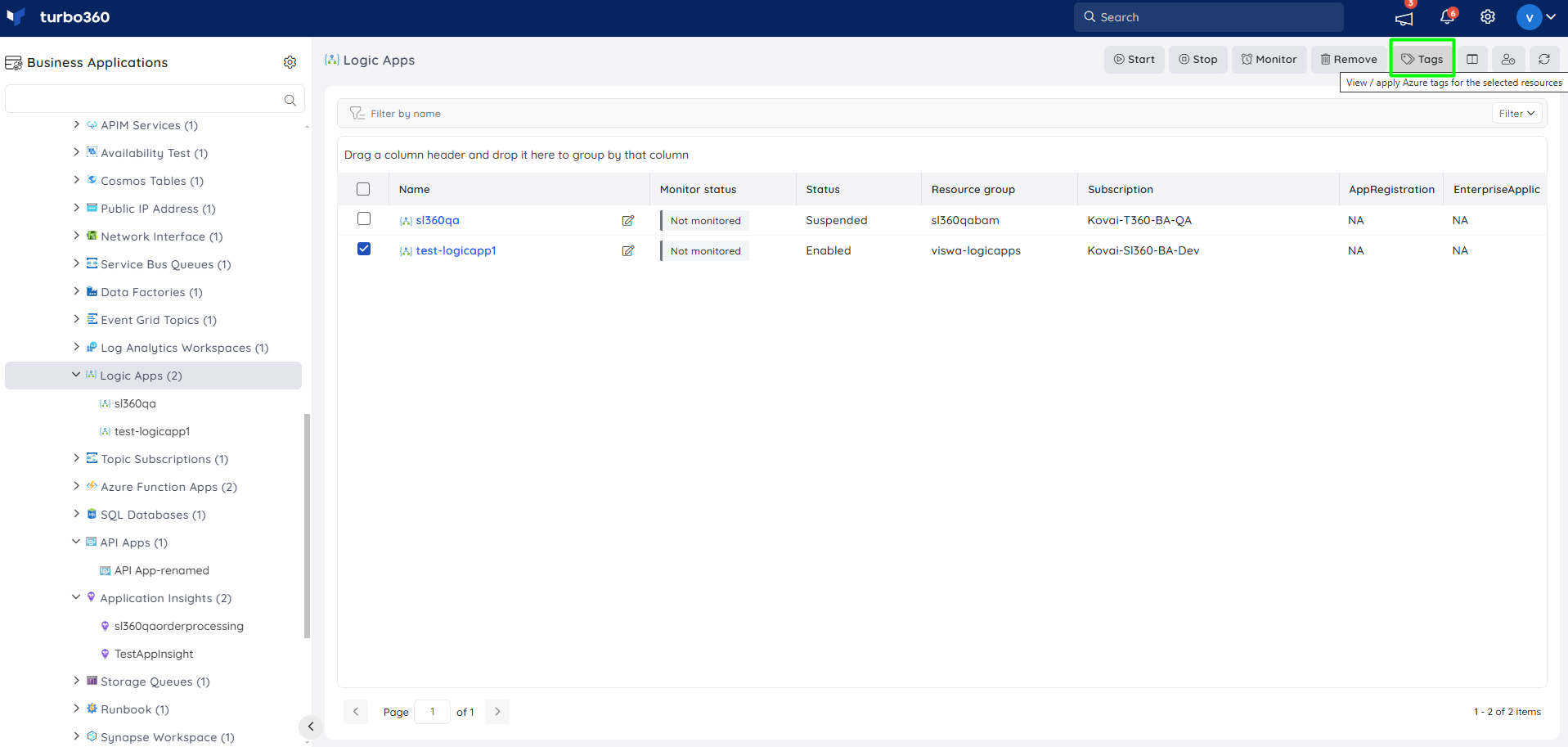
Task: Select sl360qaorderprocessing in the tree
Action: [179, 626]
